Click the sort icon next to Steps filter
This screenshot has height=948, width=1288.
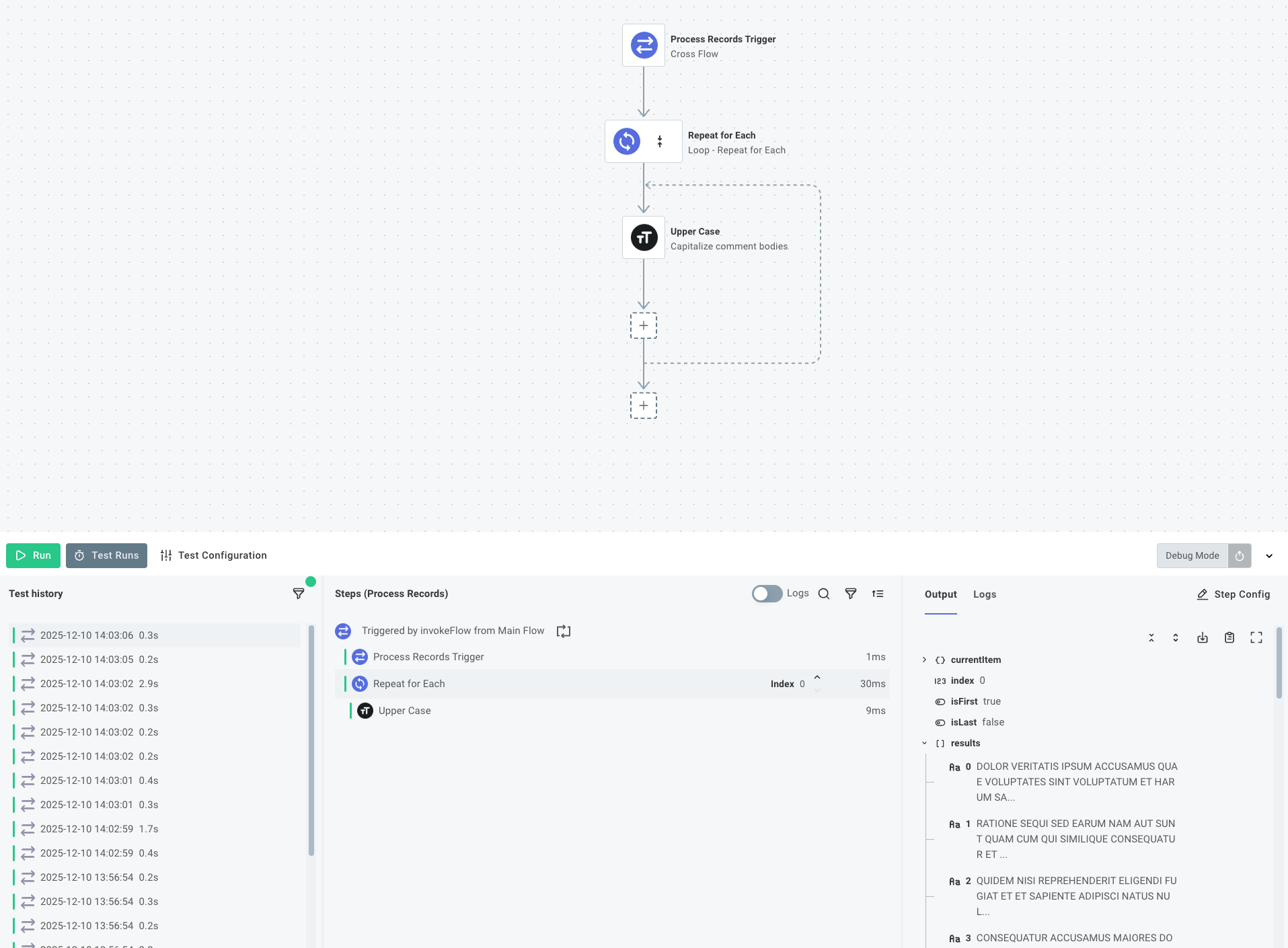[878, 594]
